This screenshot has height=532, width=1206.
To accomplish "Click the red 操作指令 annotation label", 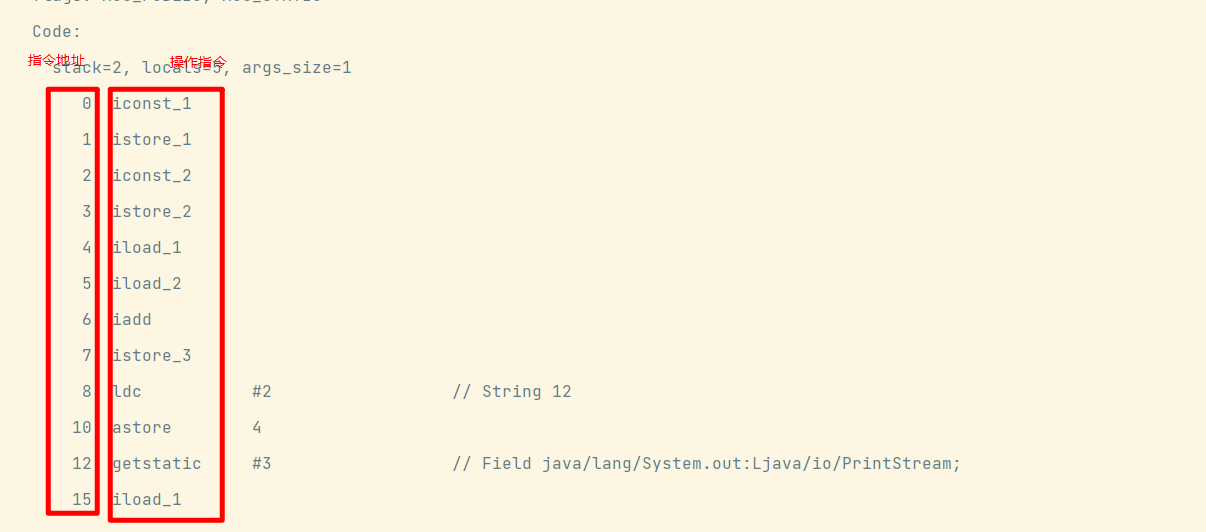I will pyautogui.click(x=198, y=62).
